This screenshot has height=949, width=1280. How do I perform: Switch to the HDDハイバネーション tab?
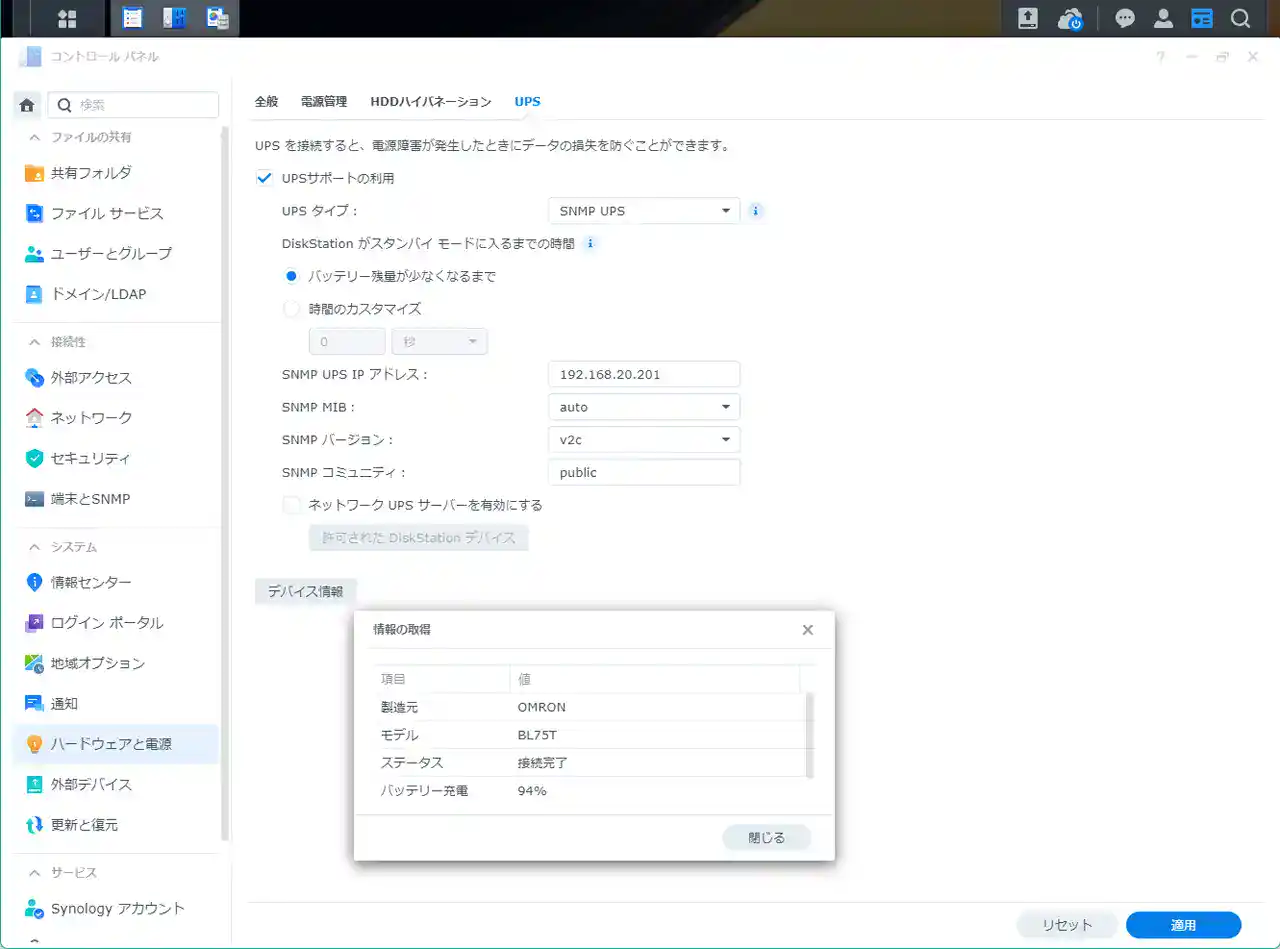(x=431, y=101)
